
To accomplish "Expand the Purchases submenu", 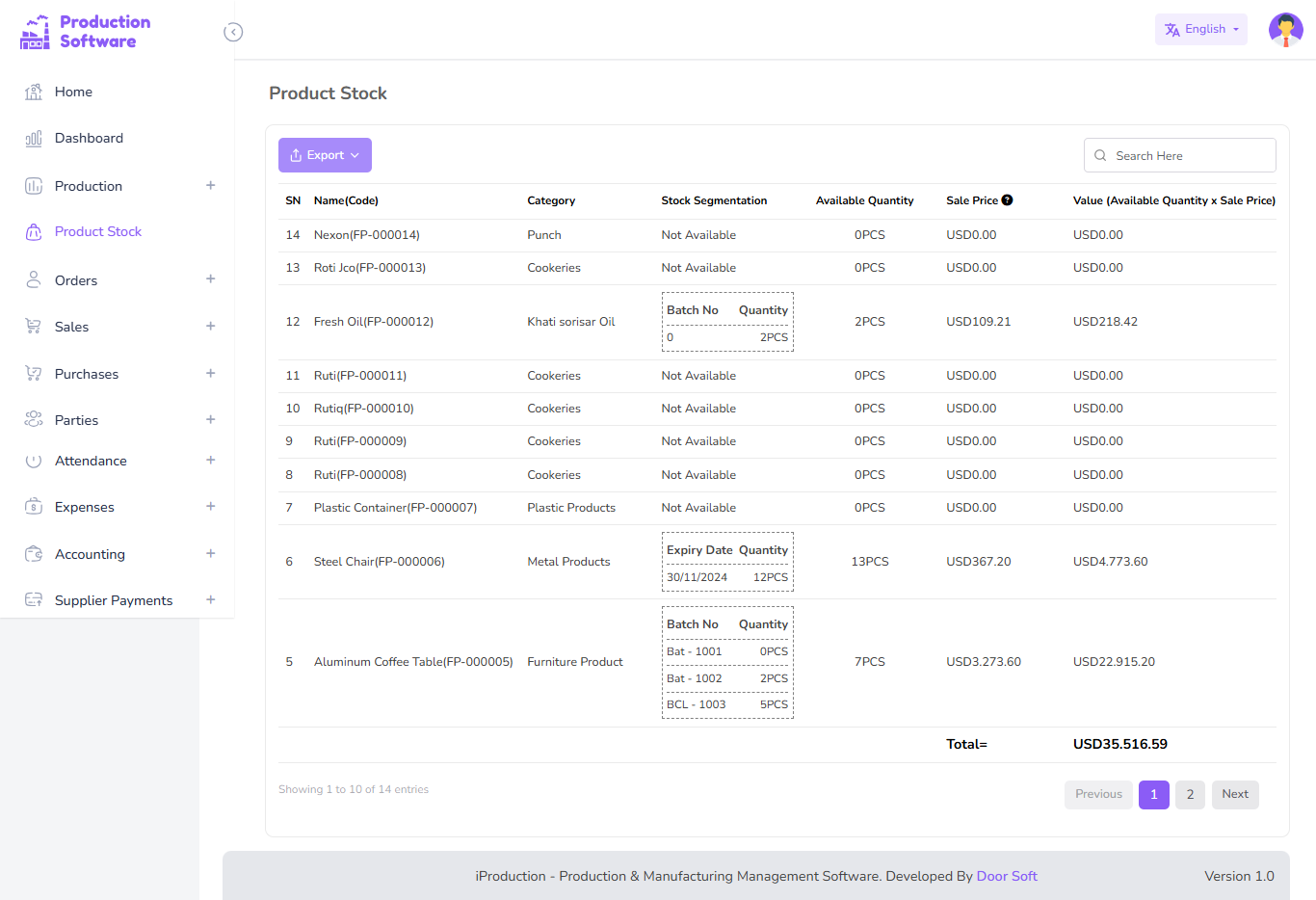I will [210, 373].
